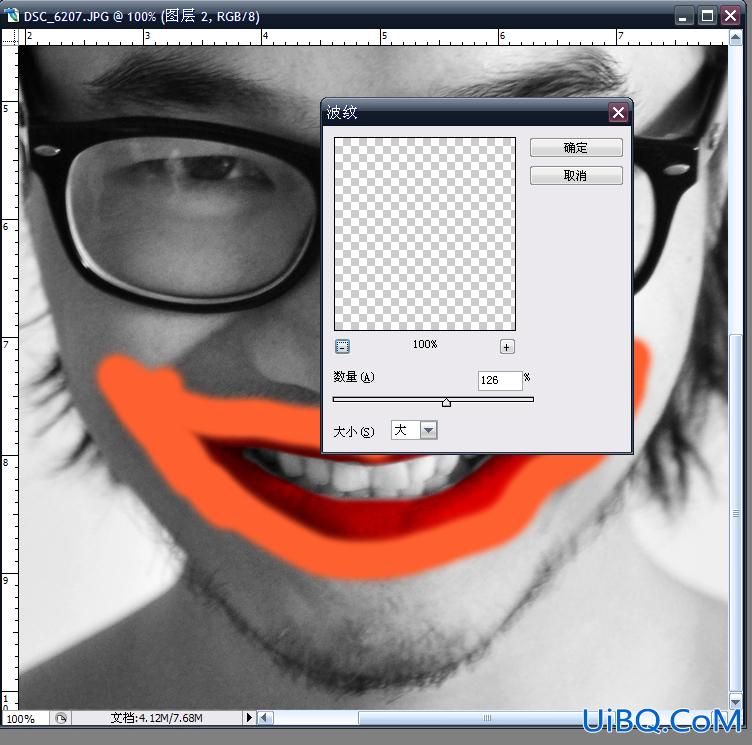Zoom out the filter preview with minus icon
The width and height of the screenshot is (752, 745).
coord(342,346)
